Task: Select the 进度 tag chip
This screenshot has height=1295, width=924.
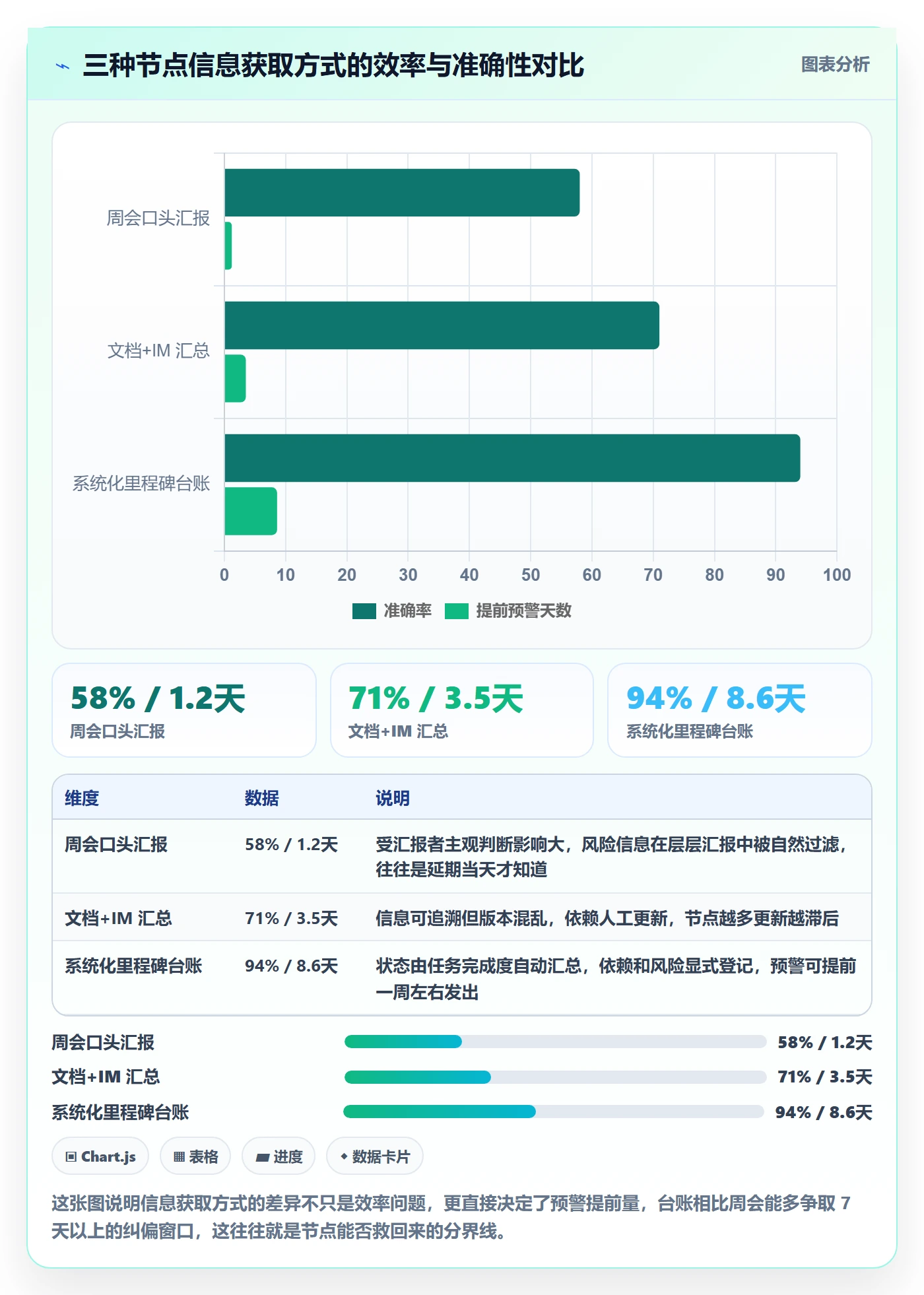Action: (279, 1156)
